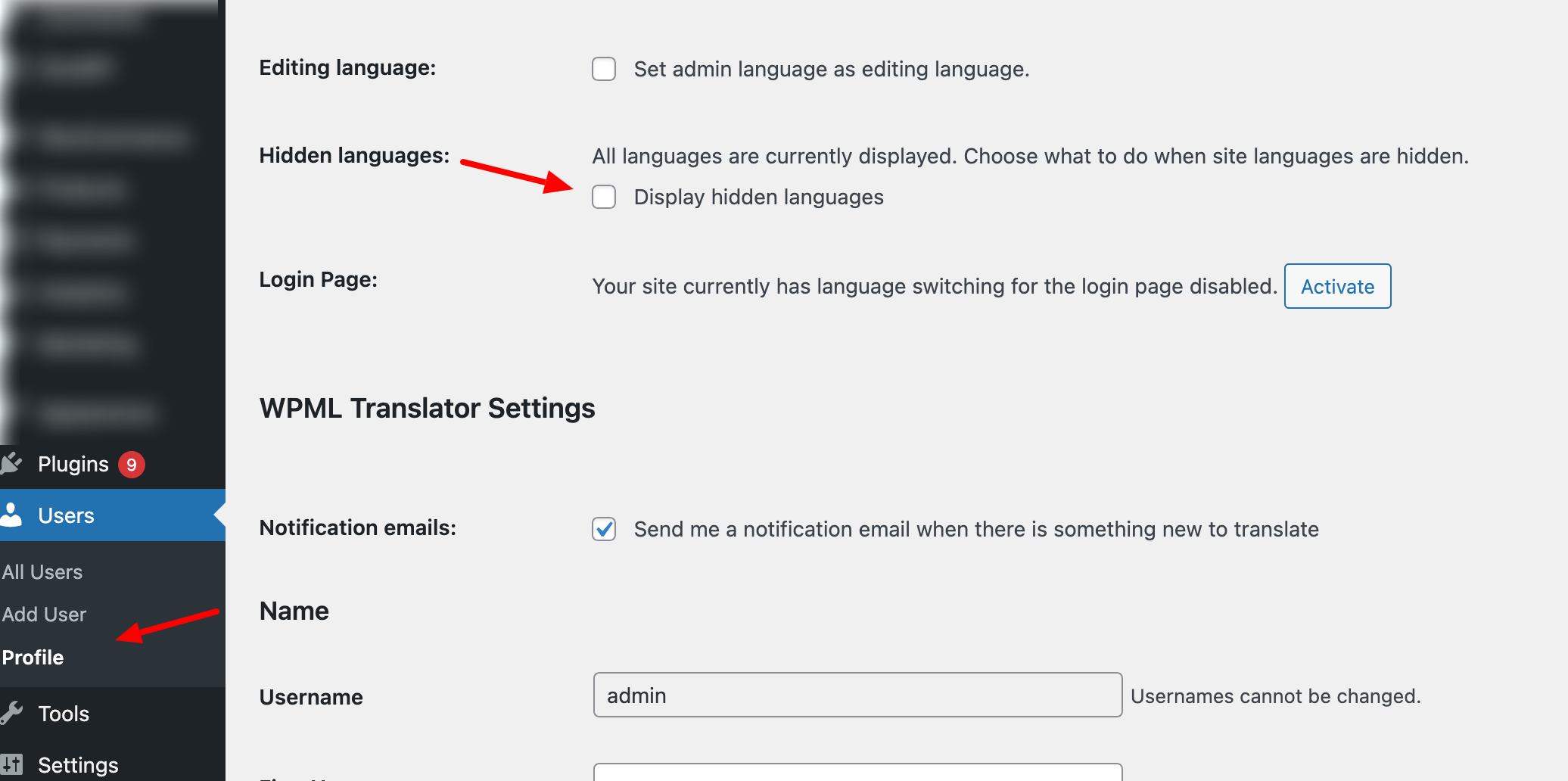Click the "Send me a notification email" label text

click(x=976, y=529)
